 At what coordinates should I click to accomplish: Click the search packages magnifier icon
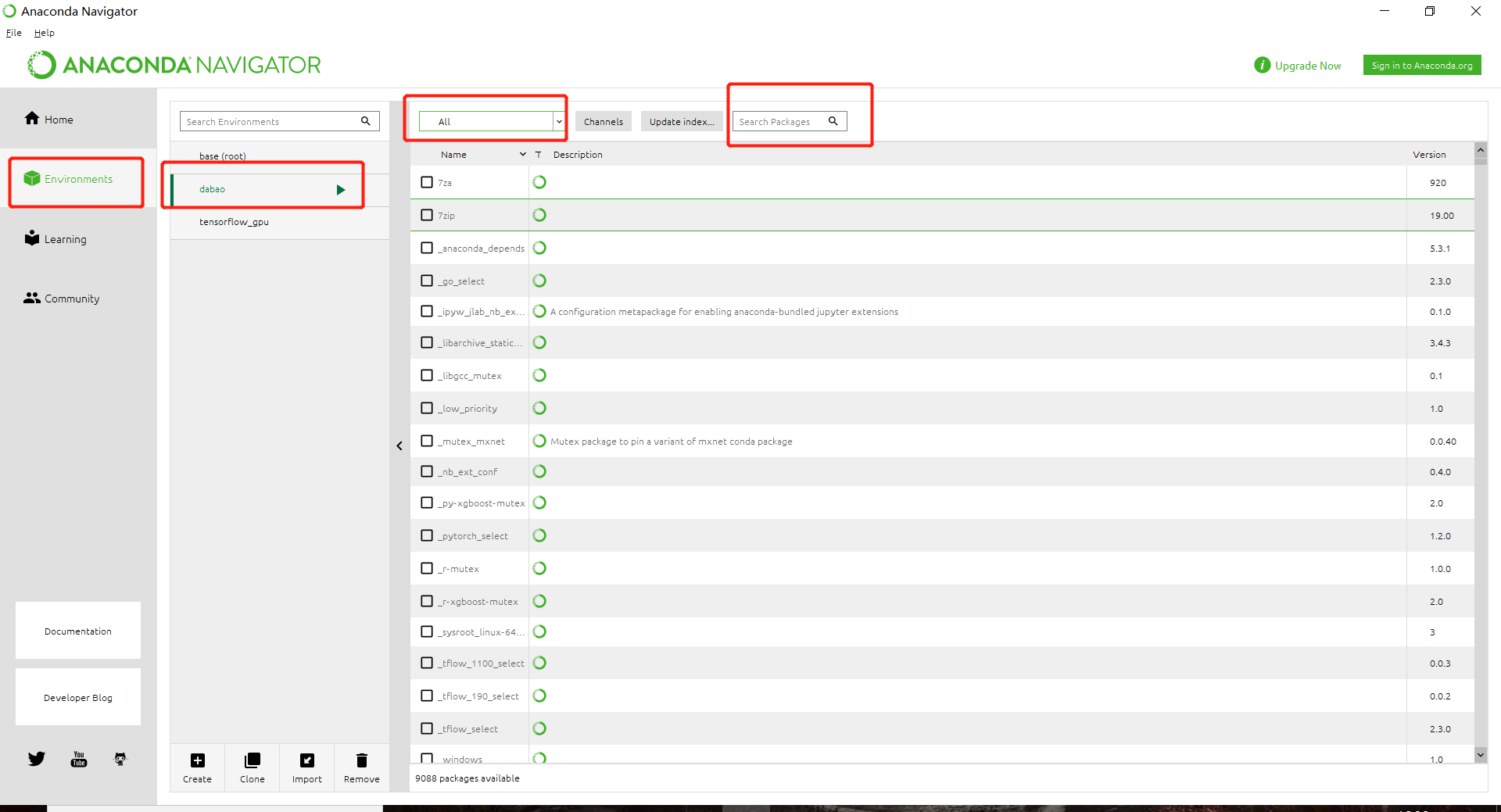[x=833, y=121]
